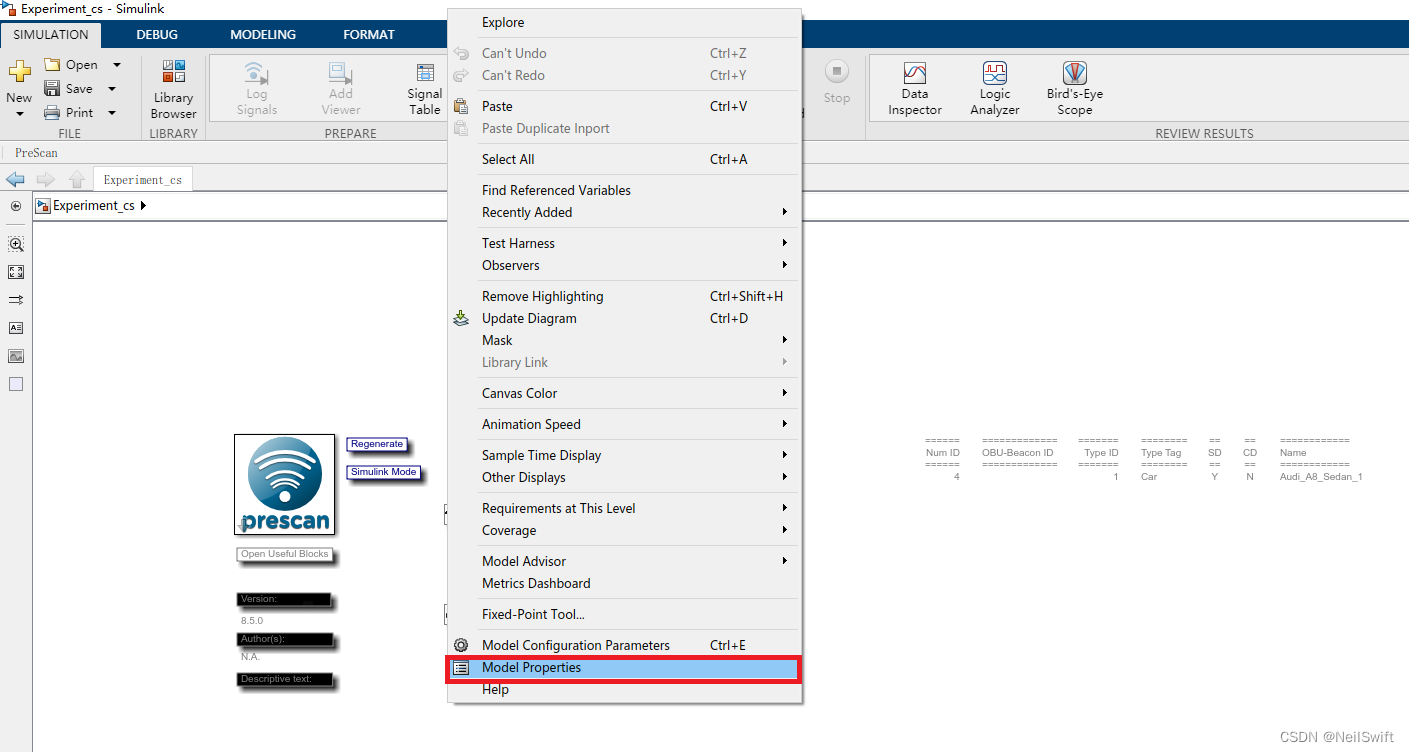Open the Data Inspector
This screenshot has width=1409, height=752.
[x=915, y=89]
